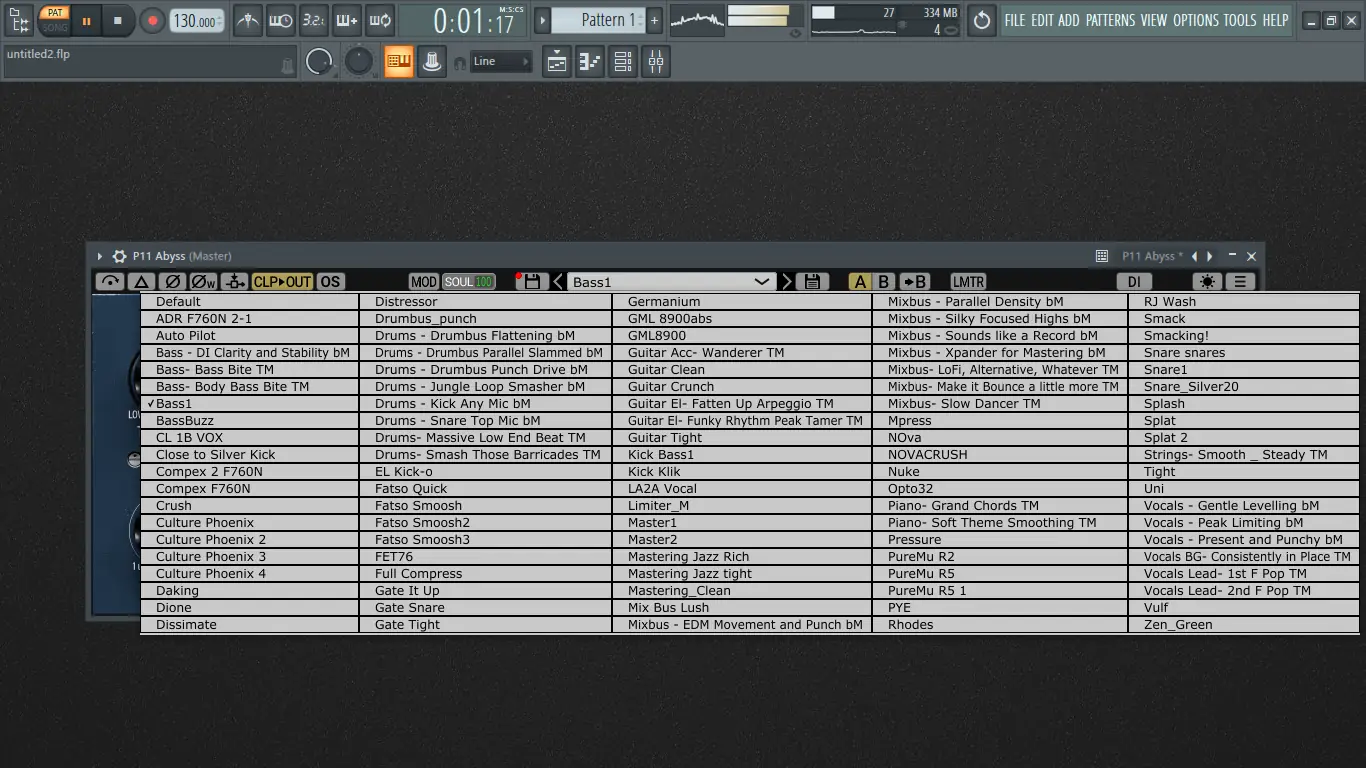Enable blend recording overdub icon
The image size is (1366, 768).
point(346,20)
